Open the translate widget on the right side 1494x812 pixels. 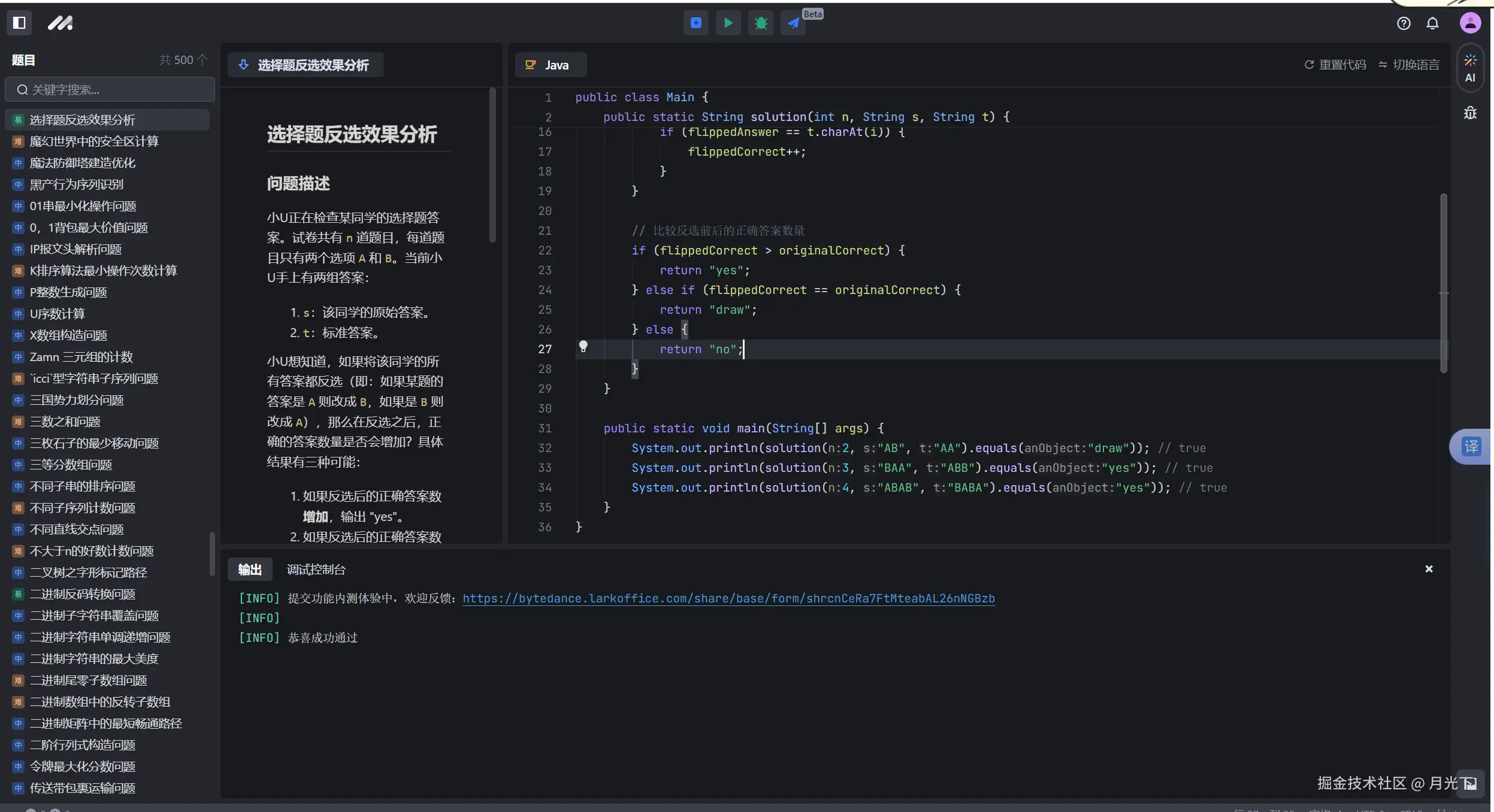click(1471, 446)
